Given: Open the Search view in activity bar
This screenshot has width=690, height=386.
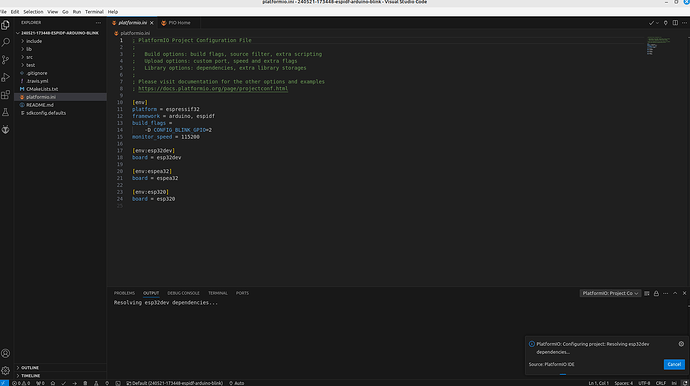Looking at the screenshot, I should (x=6, y=42).
